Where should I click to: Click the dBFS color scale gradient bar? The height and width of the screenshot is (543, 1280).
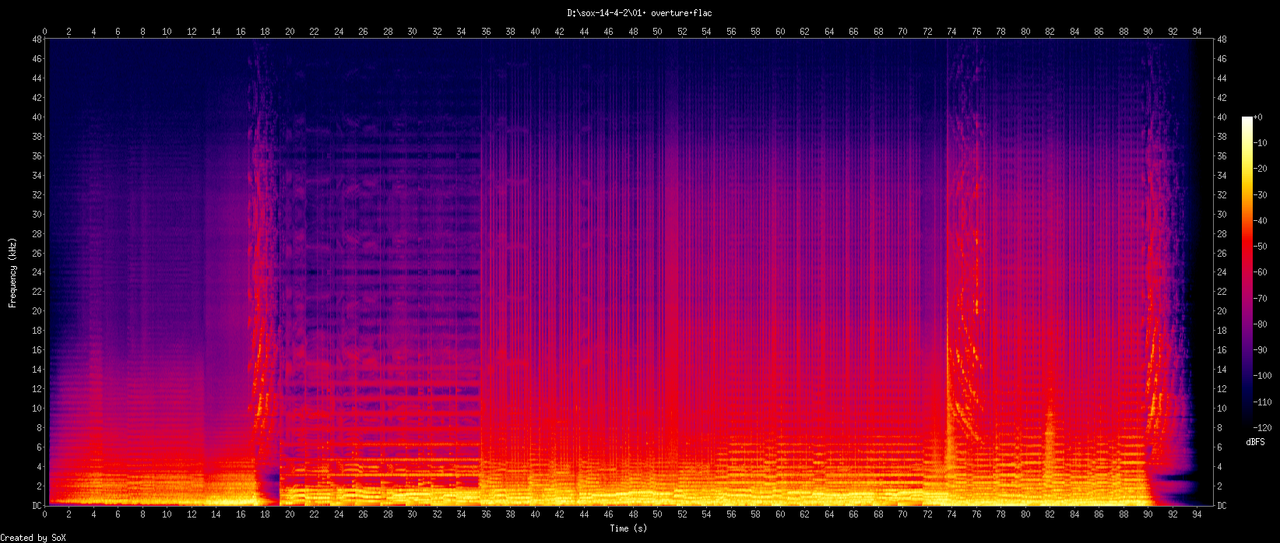(1247, 272)
